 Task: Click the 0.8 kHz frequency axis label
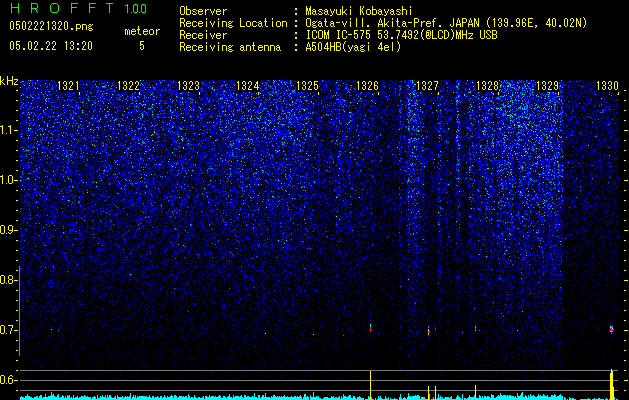8,280
